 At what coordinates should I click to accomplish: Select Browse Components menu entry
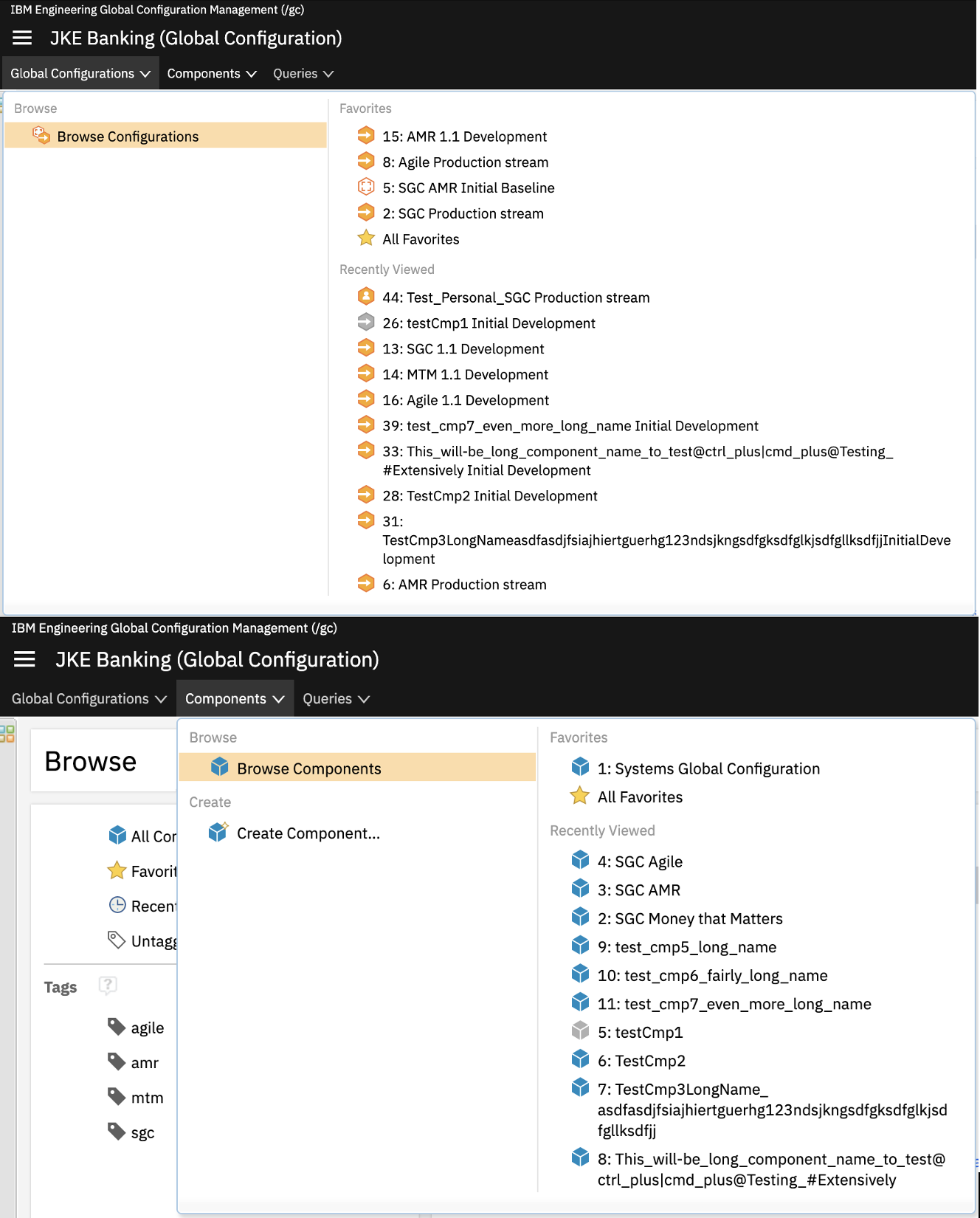pyautogui.click(x=308, y=768)
